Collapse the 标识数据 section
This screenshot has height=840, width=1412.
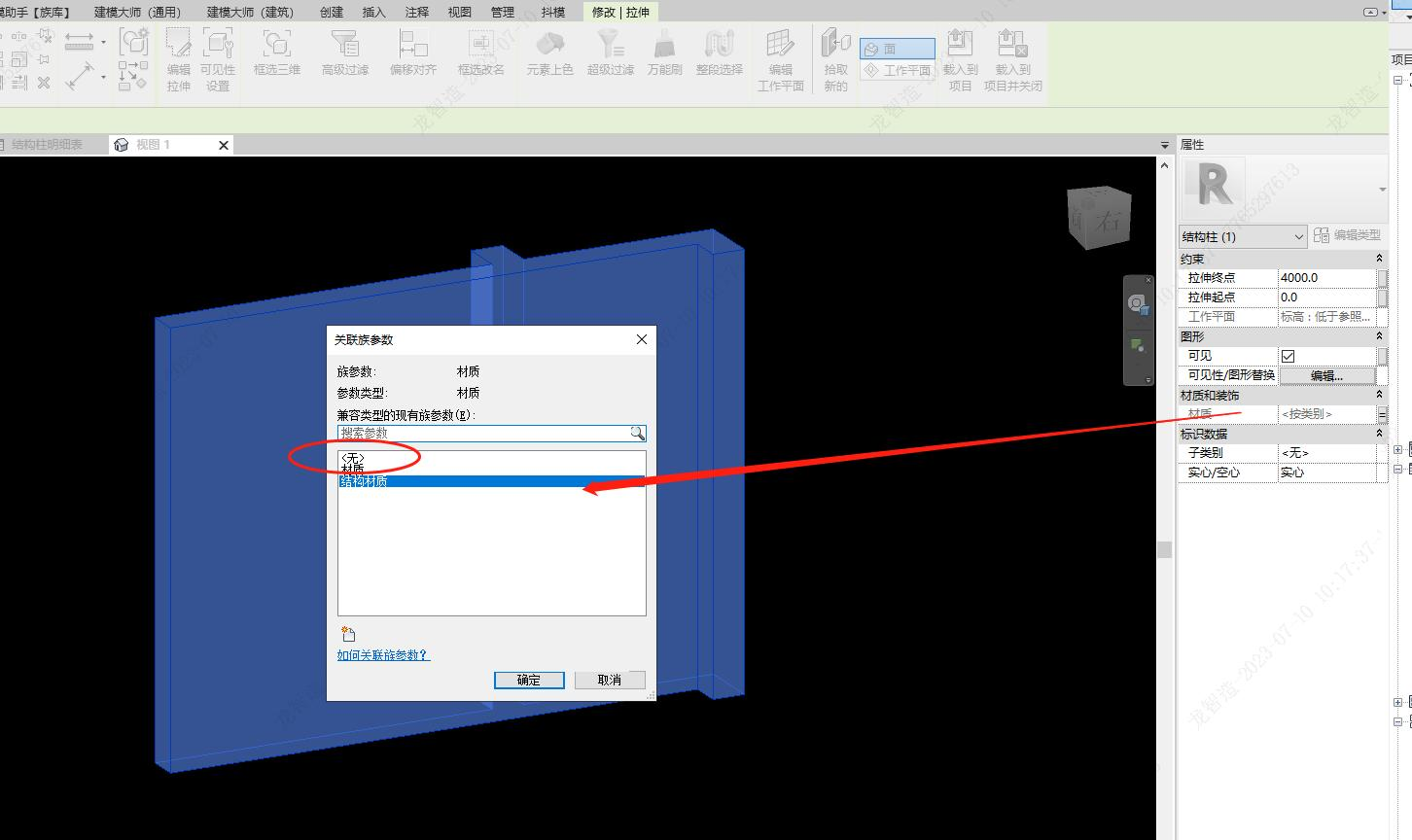(x=1379, y=434)
